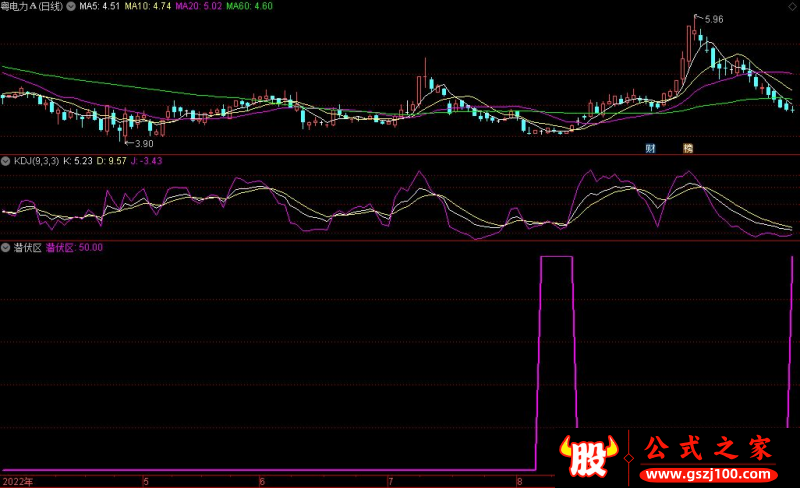
Task: Click the magenta 潜伏区: 50.00 value
Action: coord(74,248)
